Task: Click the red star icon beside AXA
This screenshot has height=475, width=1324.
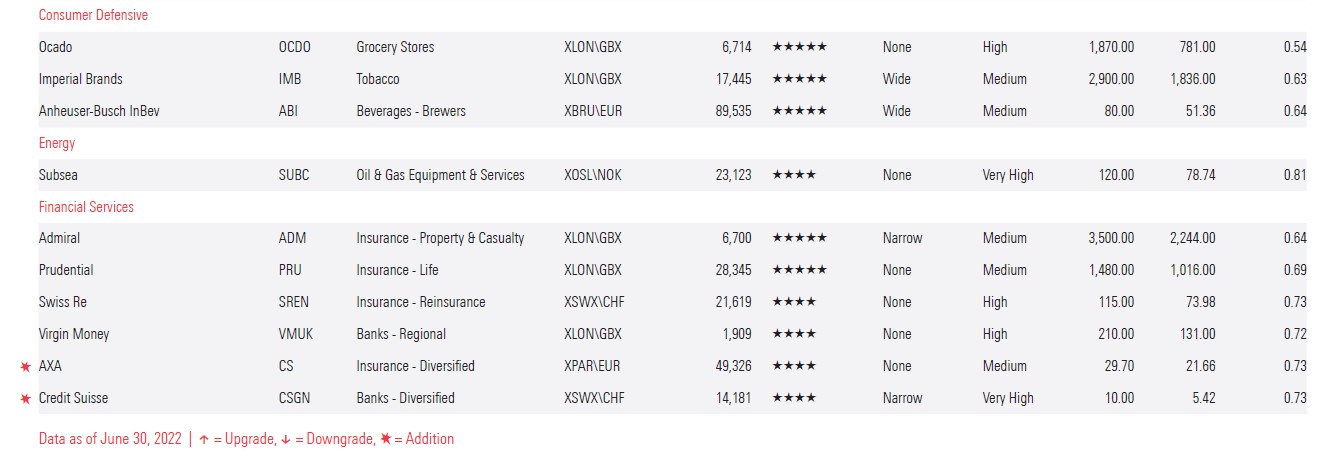Action: [25, 367]
